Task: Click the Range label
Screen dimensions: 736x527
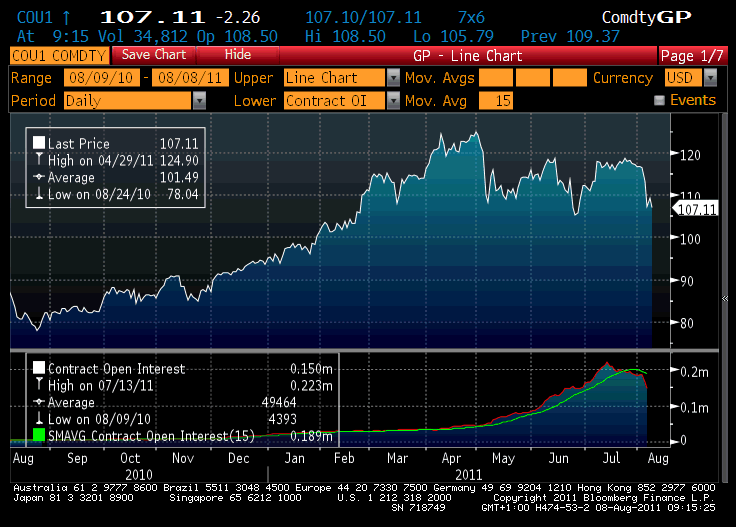Action: coord(31,78)
